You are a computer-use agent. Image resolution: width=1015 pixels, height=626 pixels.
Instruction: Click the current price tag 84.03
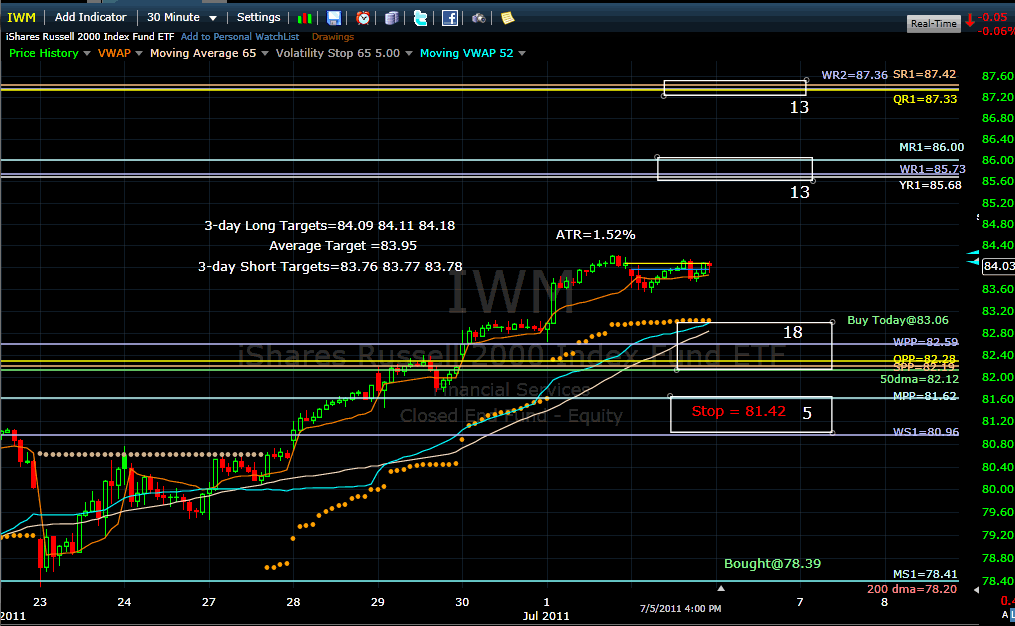click(998, 266)
